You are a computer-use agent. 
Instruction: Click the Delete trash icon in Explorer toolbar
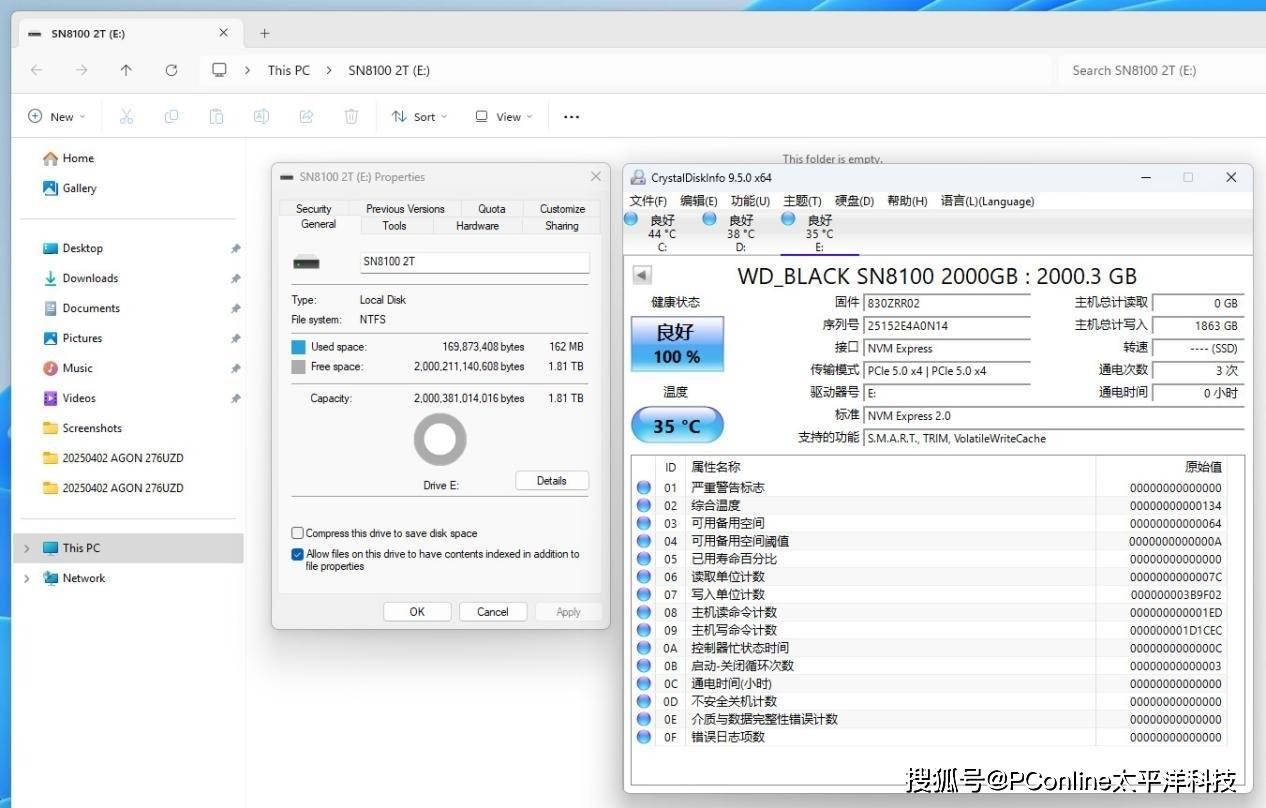click(351, 116)
